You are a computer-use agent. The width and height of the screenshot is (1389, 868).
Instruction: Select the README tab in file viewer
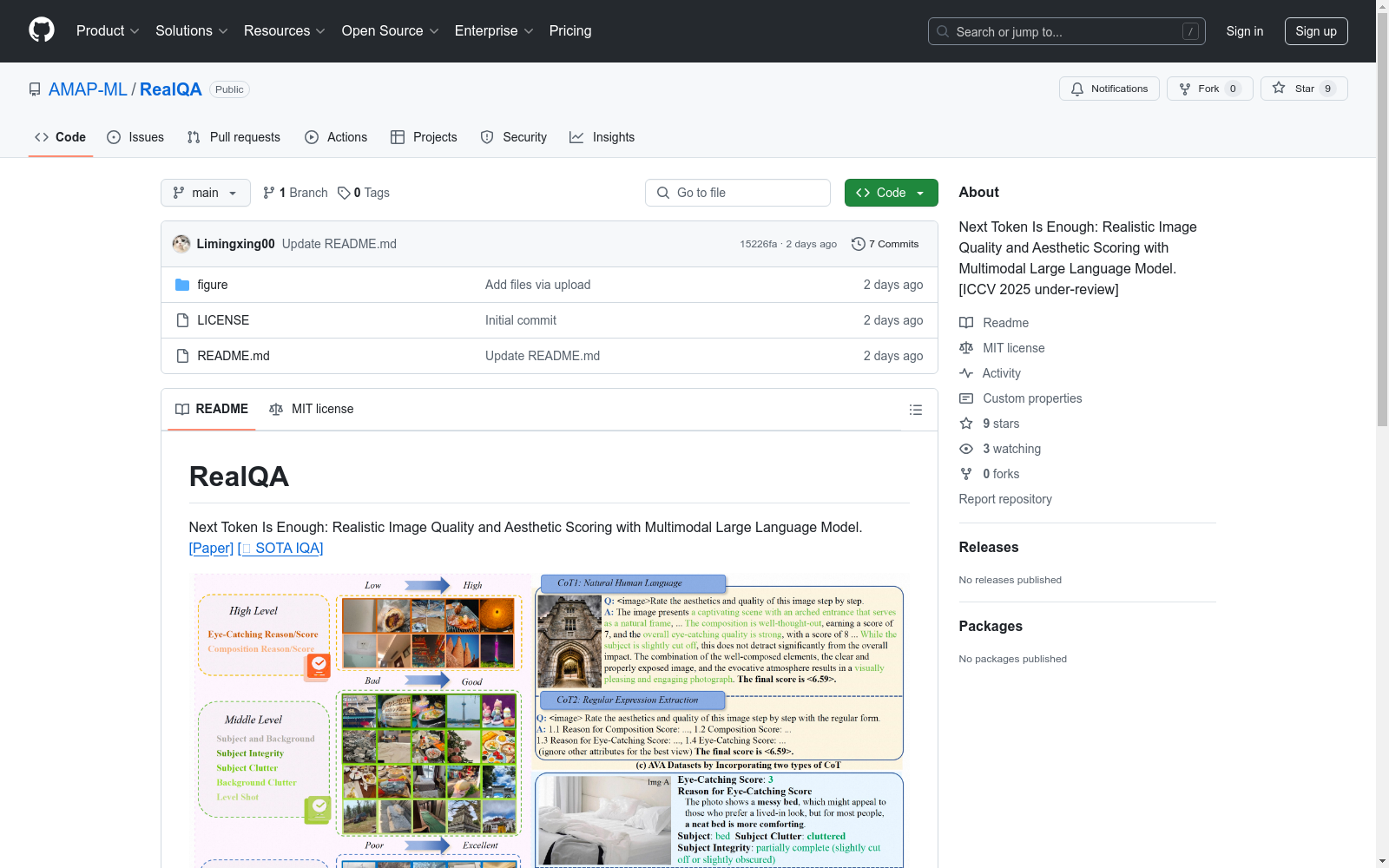pos(212,409)
